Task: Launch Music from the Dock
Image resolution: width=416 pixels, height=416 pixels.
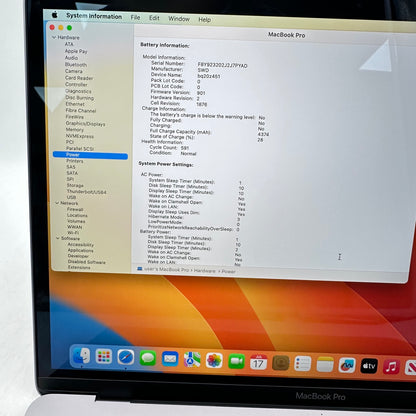Action: tap(391, 367)
